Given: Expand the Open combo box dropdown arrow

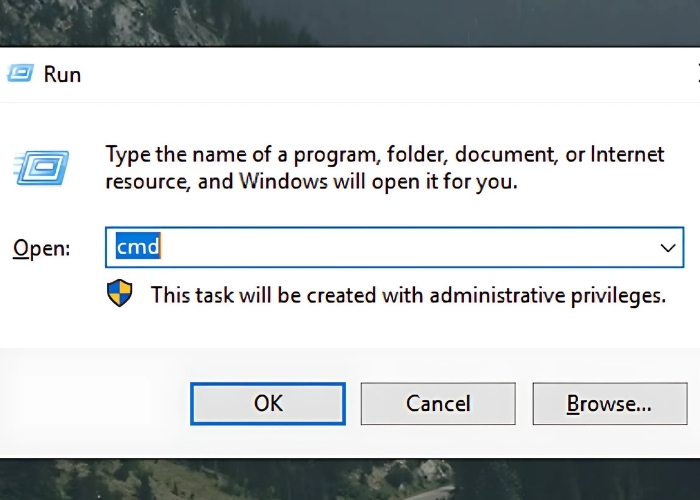Looking at the screenshot, I should tap(668, 247).
